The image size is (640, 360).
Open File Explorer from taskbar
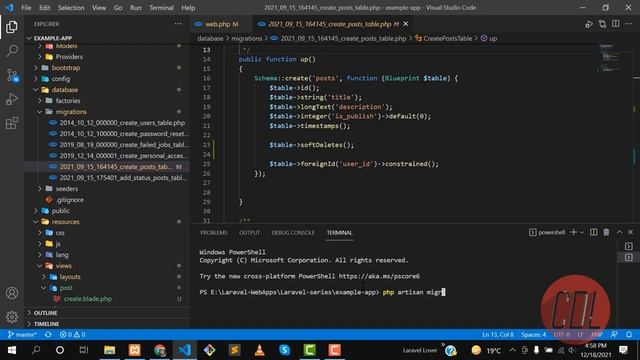click(109, 350)
